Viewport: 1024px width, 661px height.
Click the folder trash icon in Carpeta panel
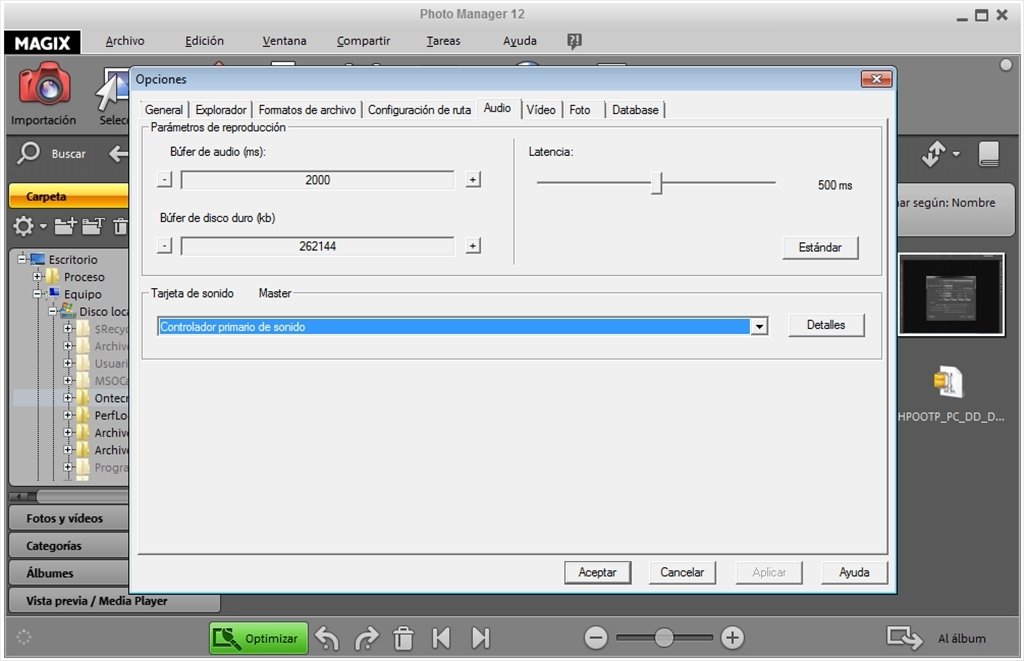coord(120,226)
